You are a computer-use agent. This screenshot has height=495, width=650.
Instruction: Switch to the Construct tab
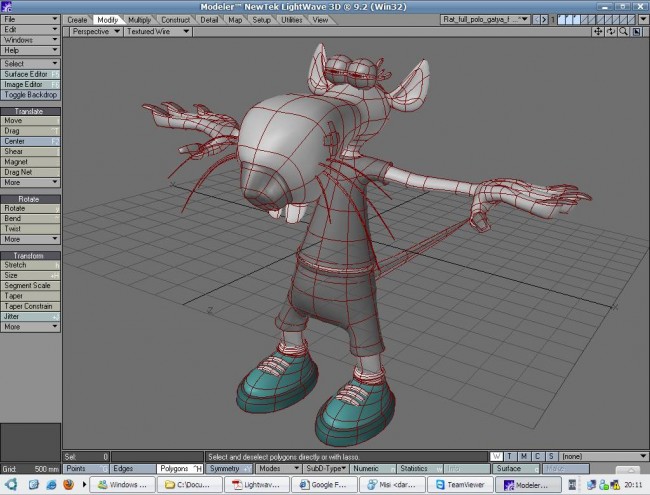[x=175, y=19]
